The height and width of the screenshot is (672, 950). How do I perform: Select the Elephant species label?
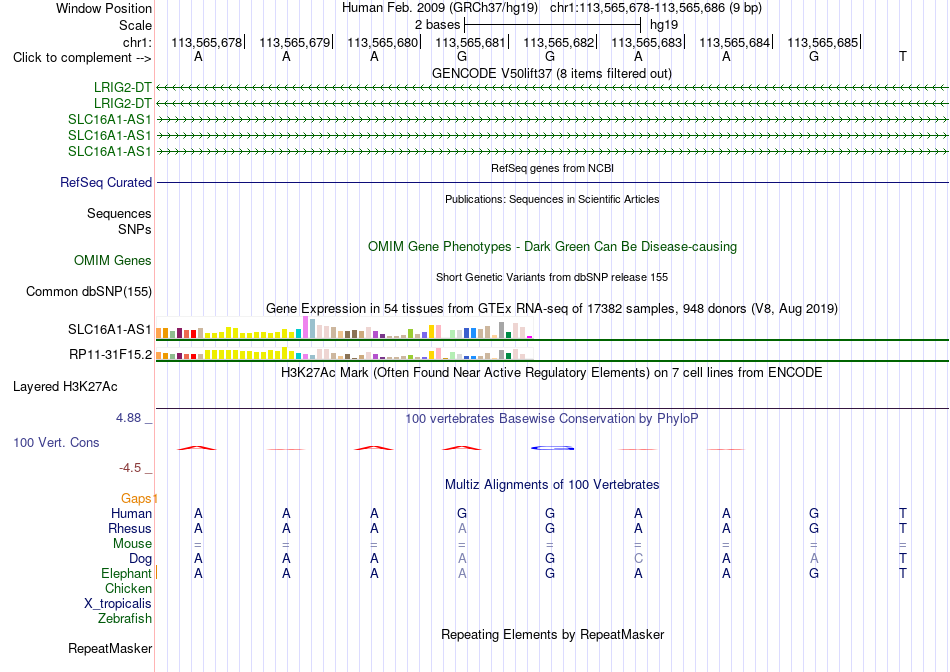point(126,573)
